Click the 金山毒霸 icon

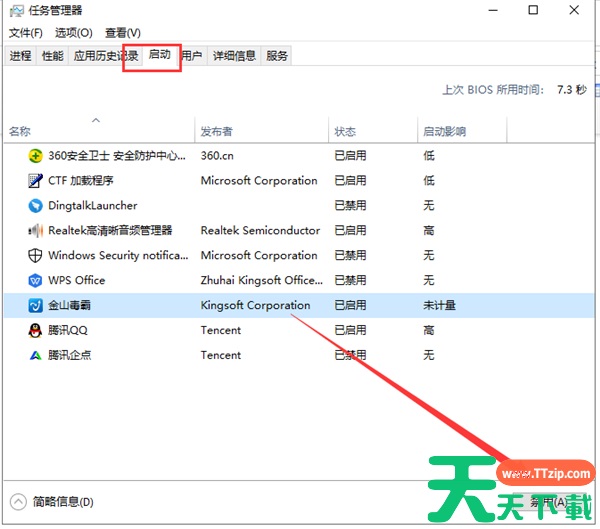(x=36, y=306)
